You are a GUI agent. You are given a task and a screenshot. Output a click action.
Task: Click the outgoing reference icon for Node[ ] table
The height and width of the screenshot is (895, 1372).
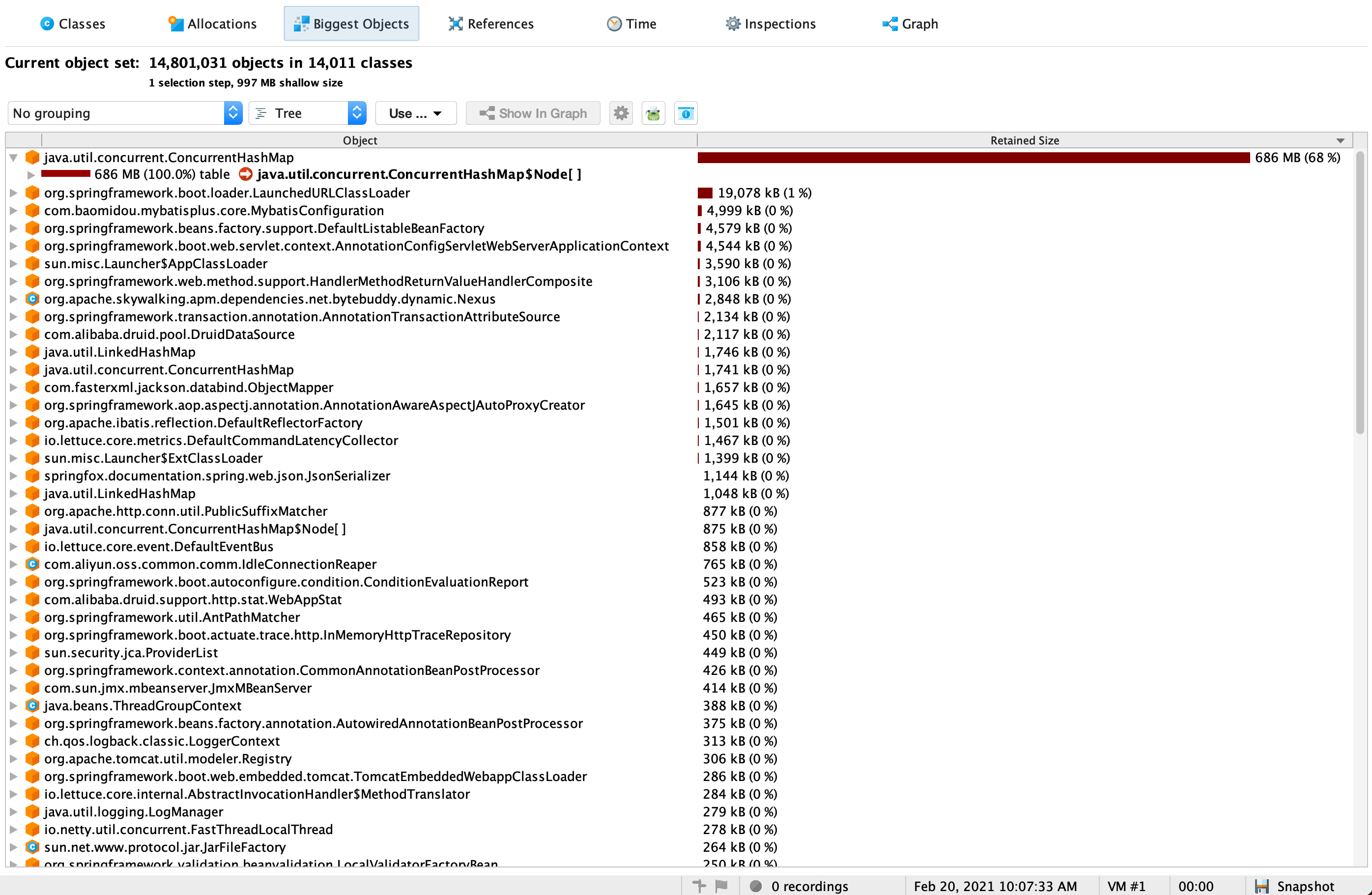pos(246,174)
